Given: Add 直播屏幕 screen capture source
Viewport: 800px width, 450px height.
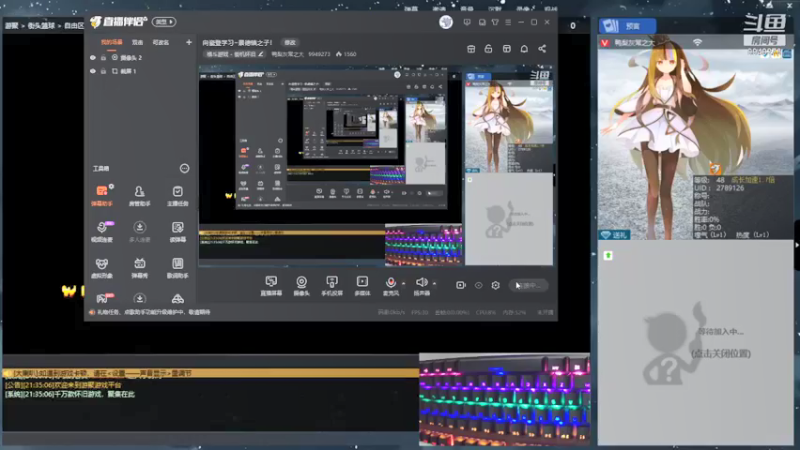Looking at the screenshot, I should pos(271,286).
